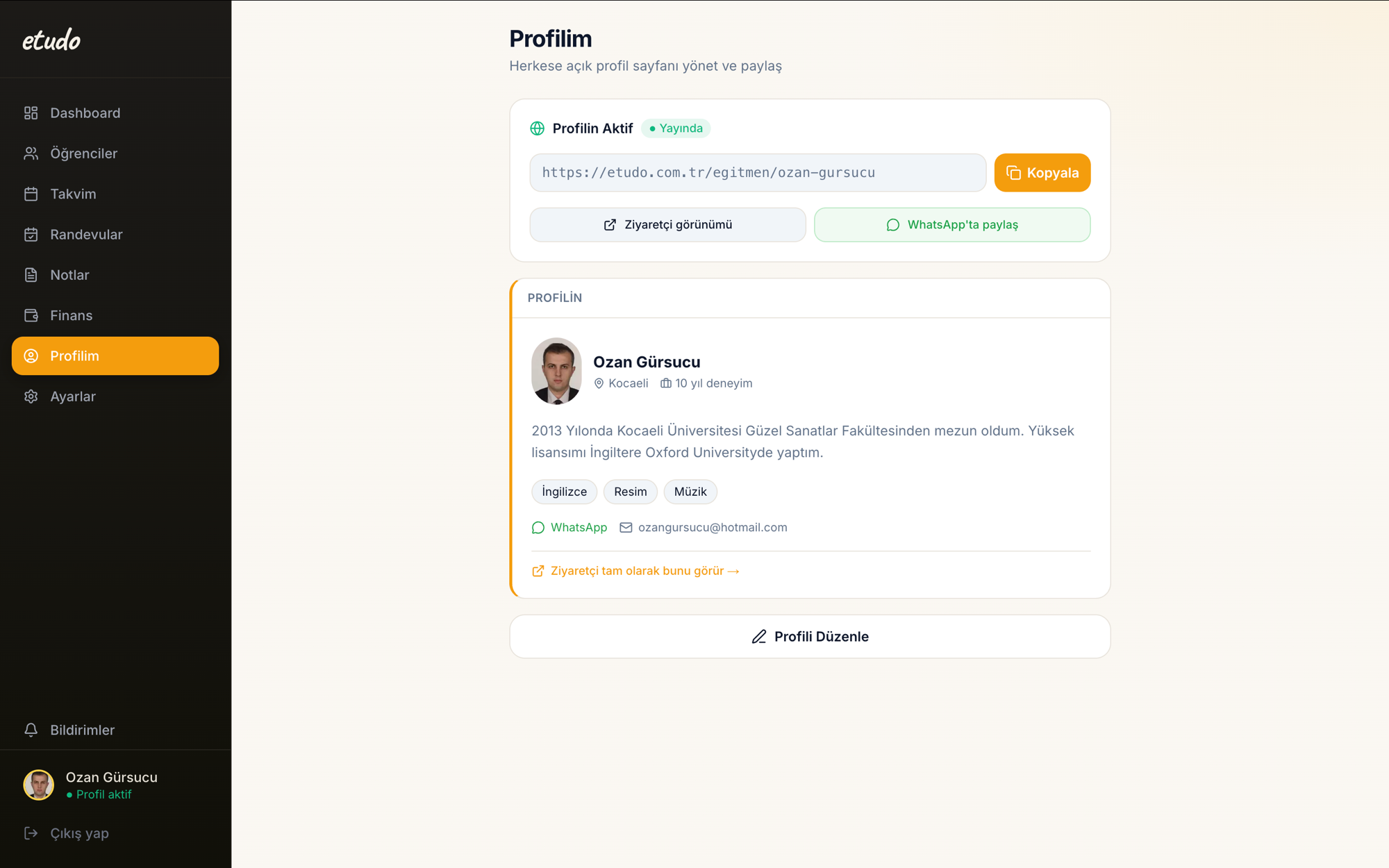Viewport: 1389px width, 868px height.
Task: Click the profile URL field
Action: click(758, 173)
